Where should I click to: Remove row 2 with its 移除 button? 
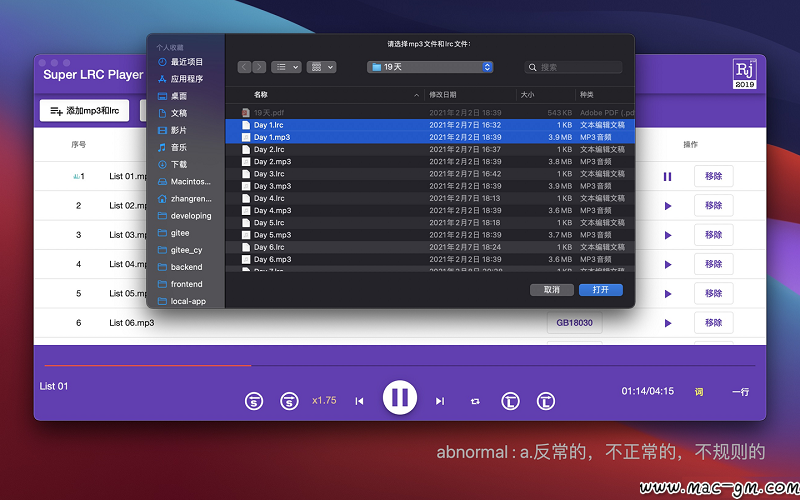tap(713, 206)
